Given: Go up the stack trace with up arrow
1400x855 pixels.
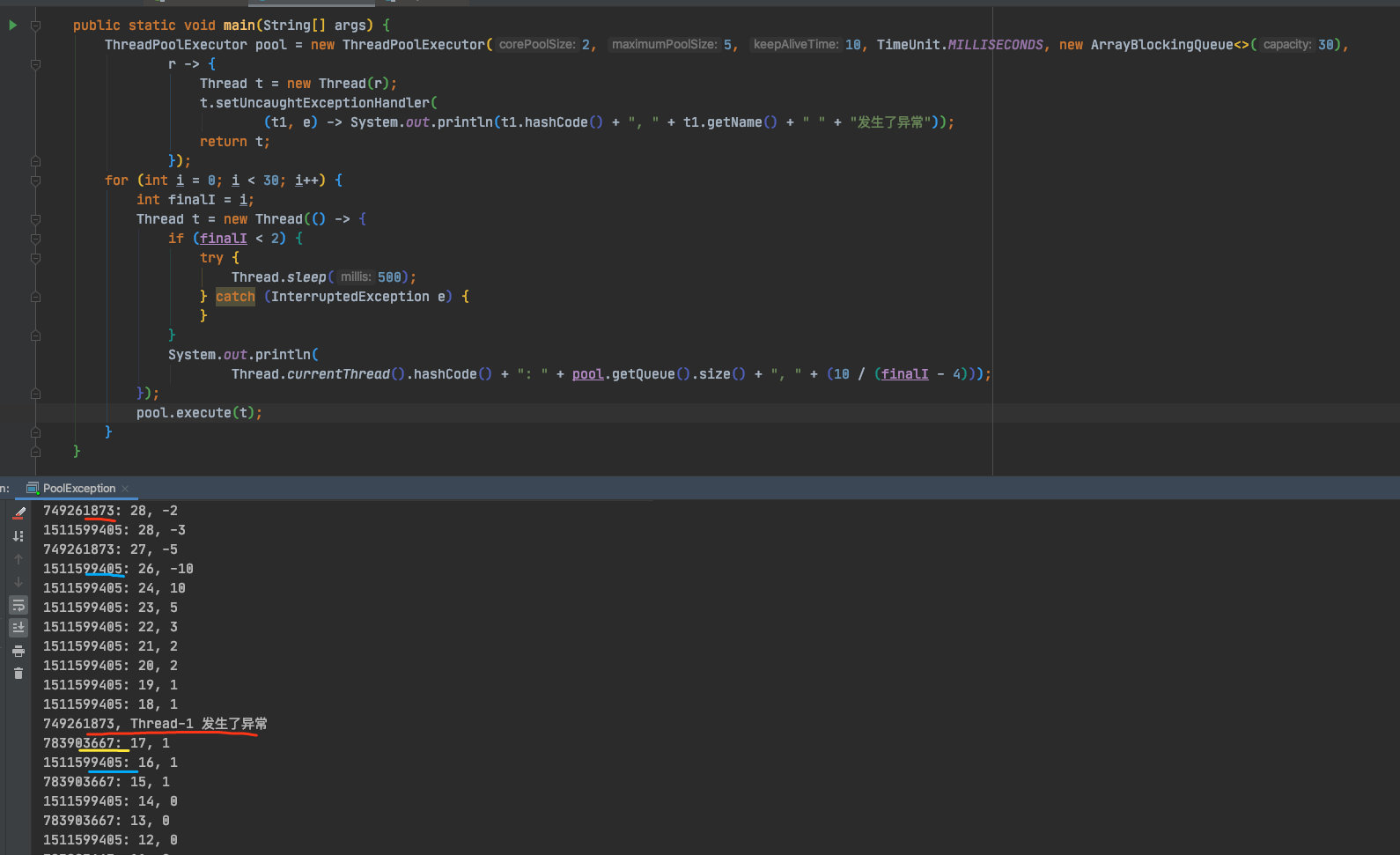Looking at the screenshot, I should click(18, 558).
